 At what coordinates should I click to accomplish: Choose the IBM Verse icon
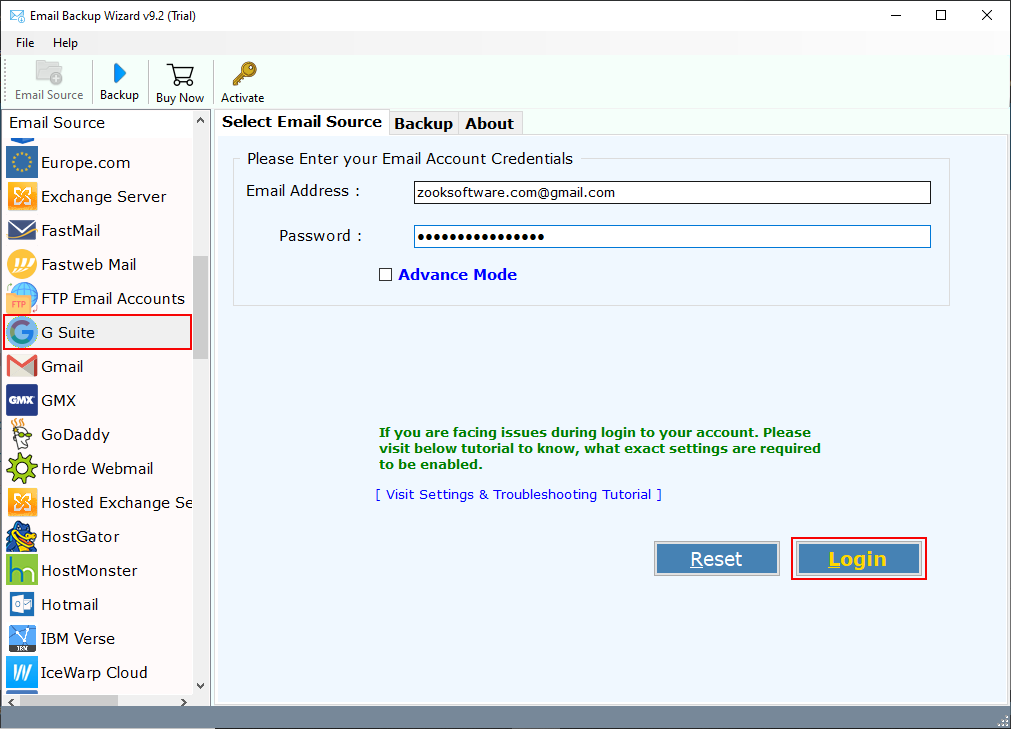22,639
